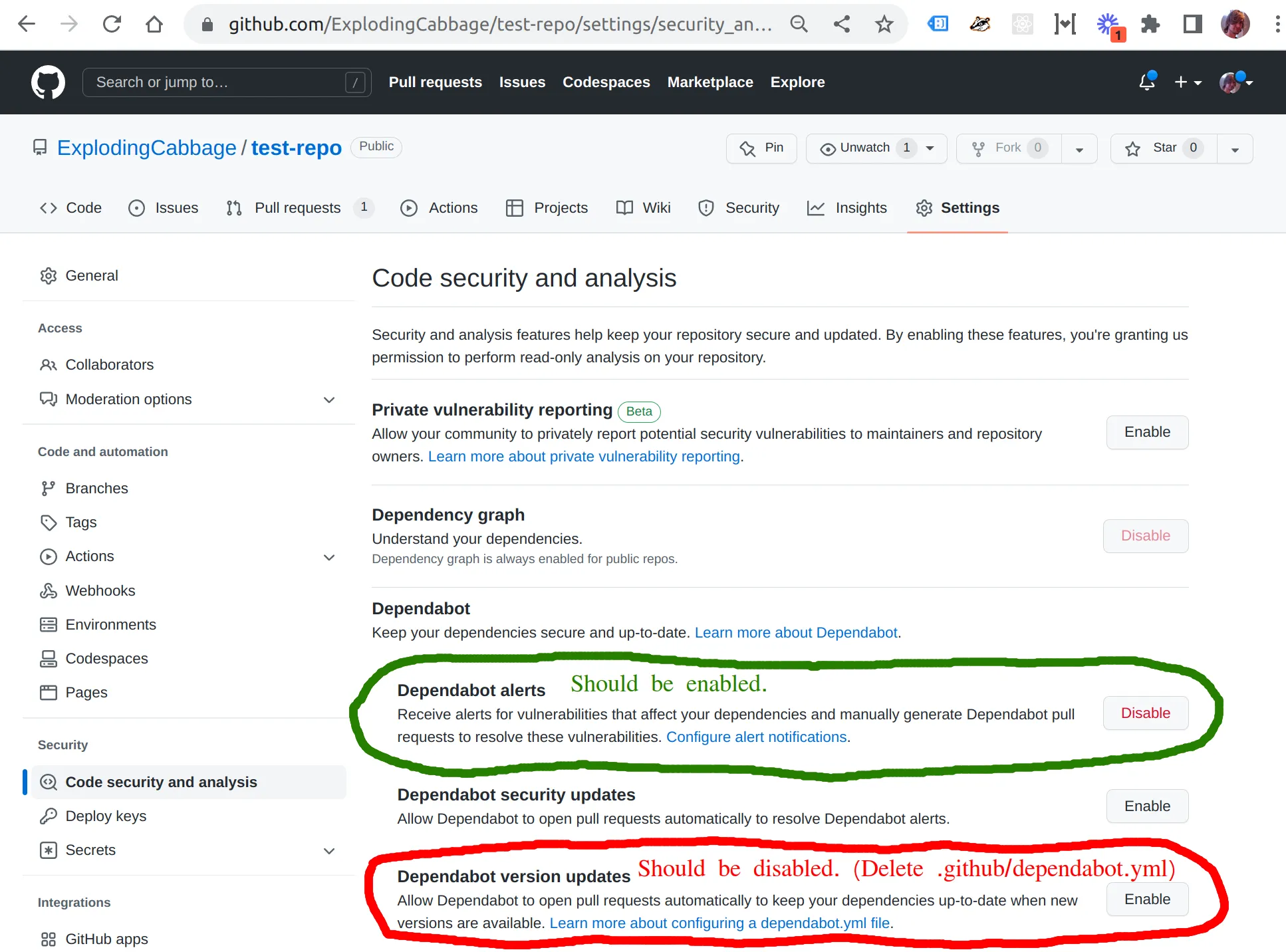Image resolution: width=1286 pixels, height=952 pixels.
Task: Click the browser reload icon
Action: click(x=112, y=25)
